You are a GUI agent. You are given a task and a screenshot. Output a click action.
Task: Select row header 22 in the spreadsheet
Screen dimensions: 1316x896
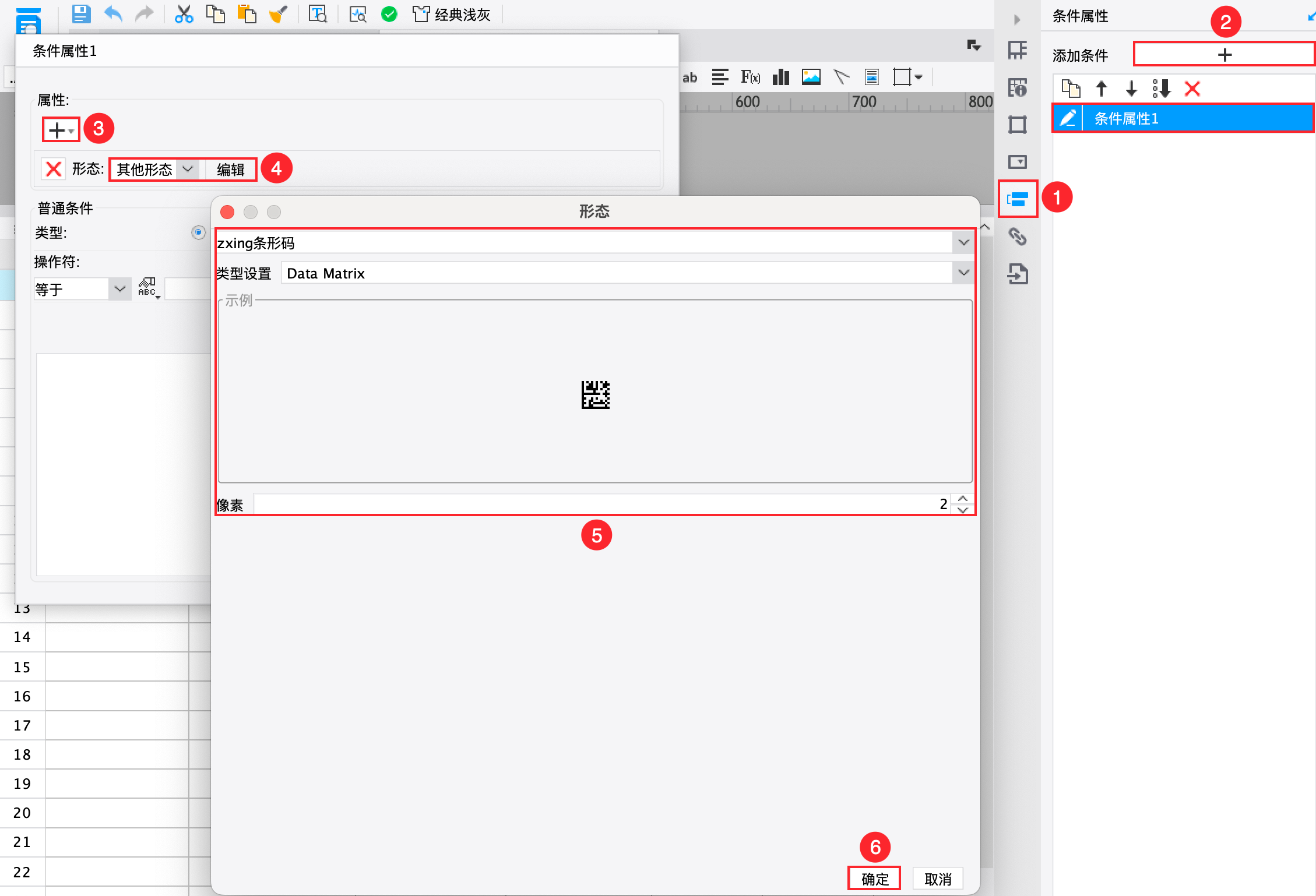point(22,872)
